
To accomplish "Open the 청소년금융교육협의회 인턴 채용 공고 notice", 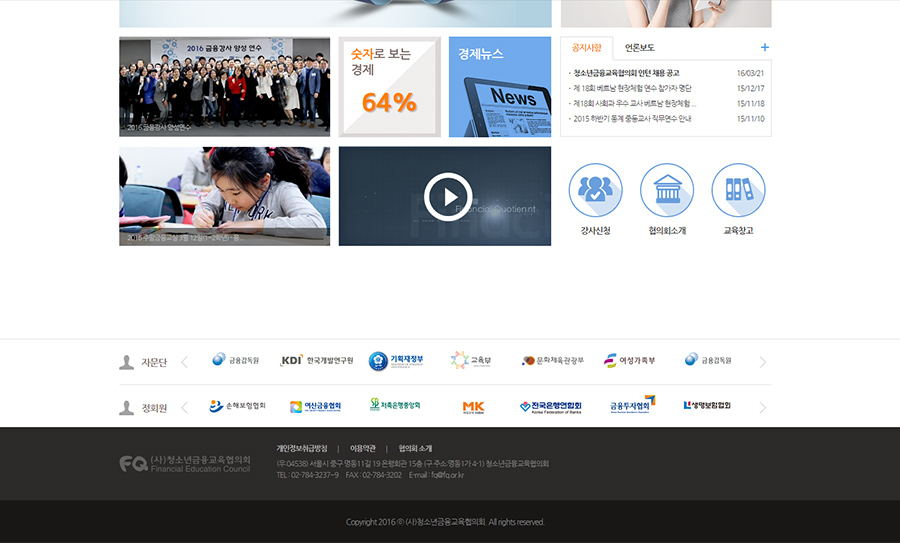I will pos(627,73).
